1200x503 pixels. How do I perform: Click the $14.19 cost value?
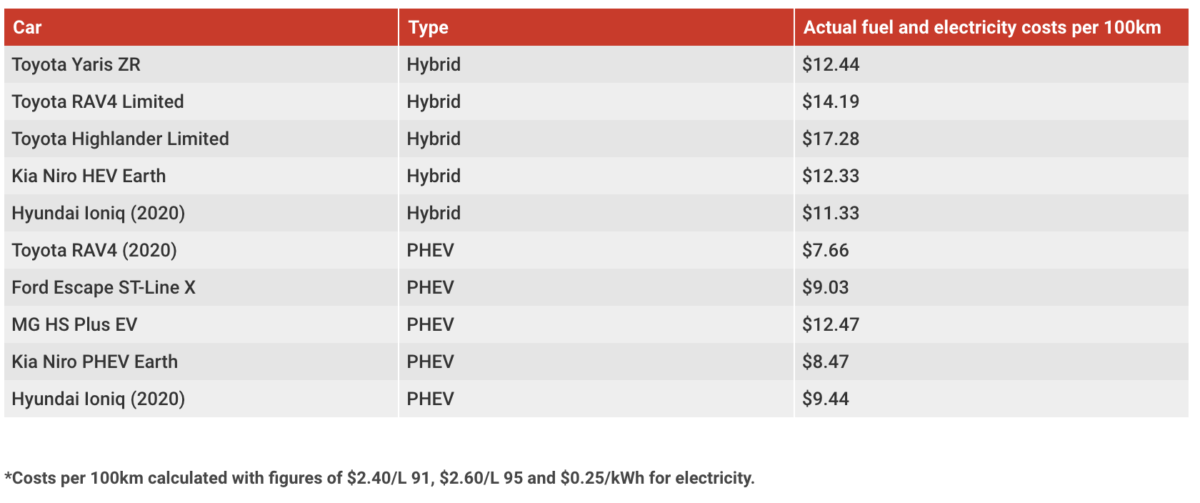coord(831,102)
